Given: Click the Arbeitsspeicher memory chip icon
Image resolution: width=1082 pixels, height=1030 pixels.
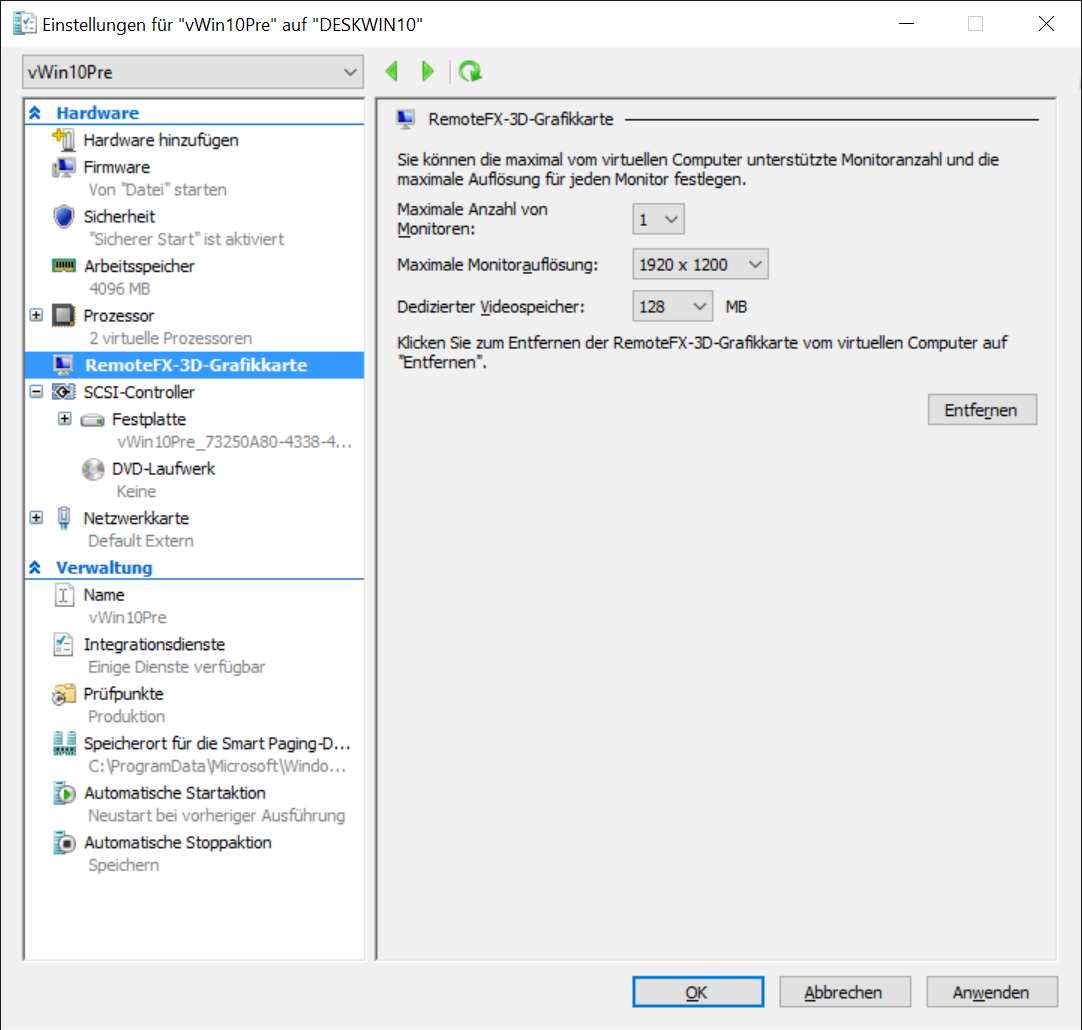Looking at the screenshot, I should coord(63,266).
